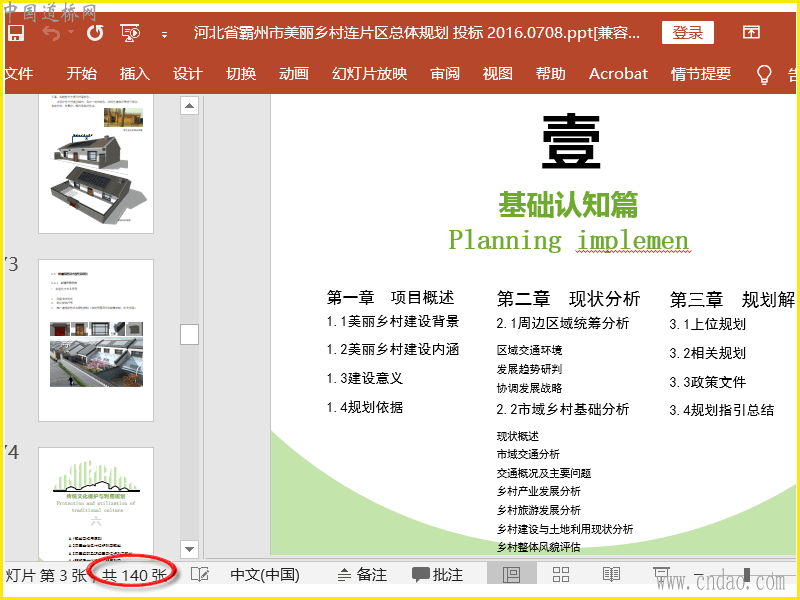Toggle the 批注 comments pane
Screen dimensions: 800x600
[438, 575]
